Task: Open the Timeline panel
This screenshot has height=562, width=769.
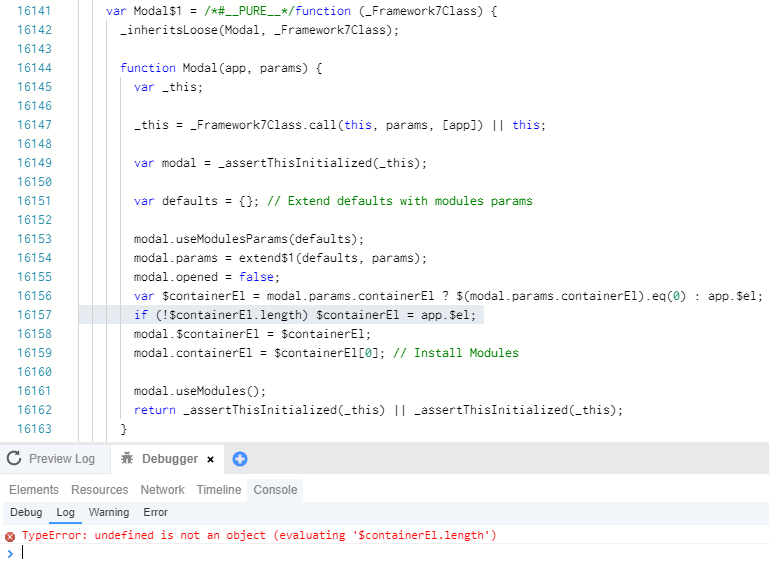Action: 219,489
